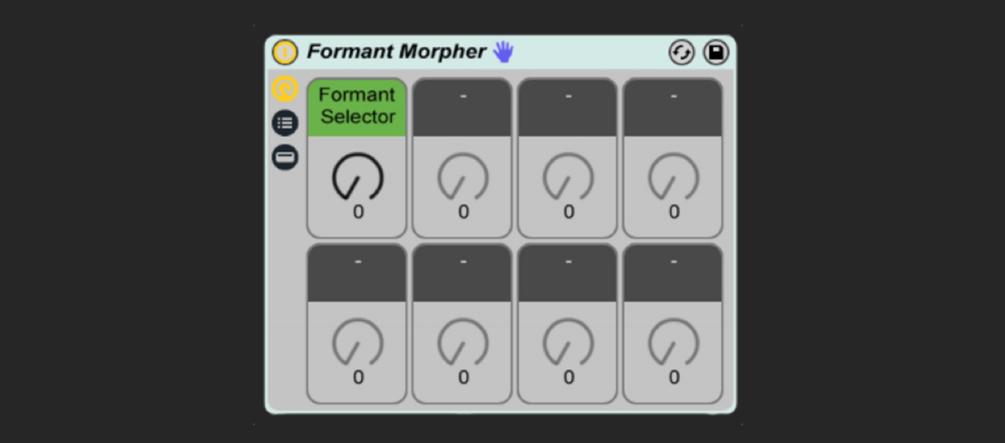Show devices with the bottom sidebar icon
Image resolution: width=1005 pixels, height=443 pixels.
(x=285, y=156)
